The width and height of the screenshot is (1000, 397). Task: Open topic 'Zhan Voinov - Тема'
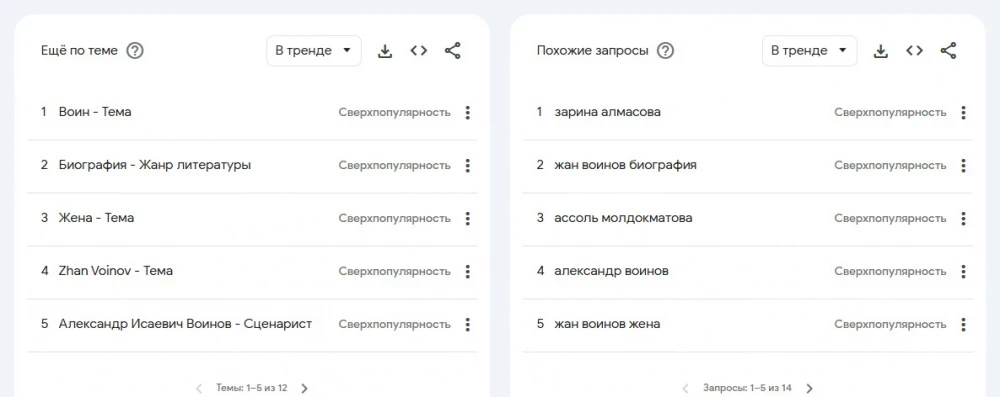[x=115, y=271]
